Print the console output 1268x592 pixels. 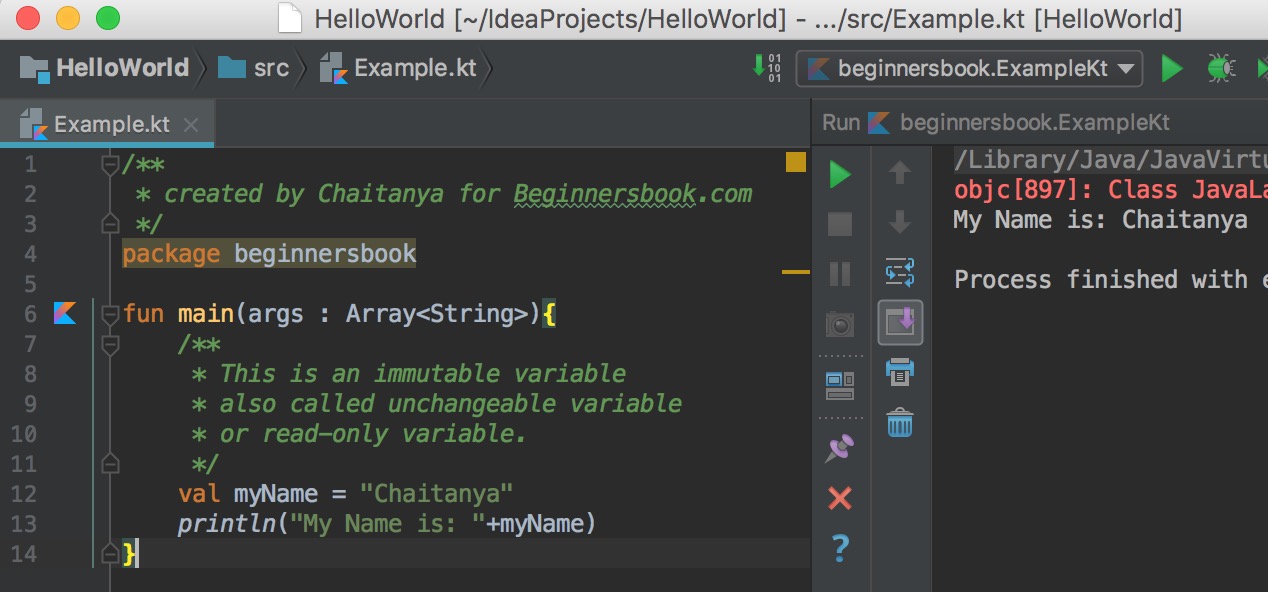coord(900,372)
